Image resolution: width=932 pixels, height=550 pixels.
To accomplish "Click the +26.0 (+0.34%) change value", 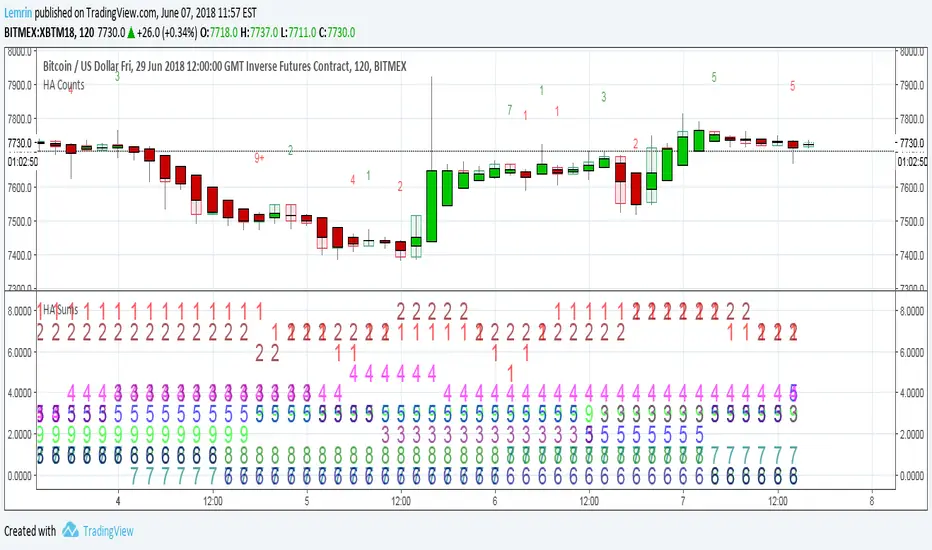I will tap(167, 33).
